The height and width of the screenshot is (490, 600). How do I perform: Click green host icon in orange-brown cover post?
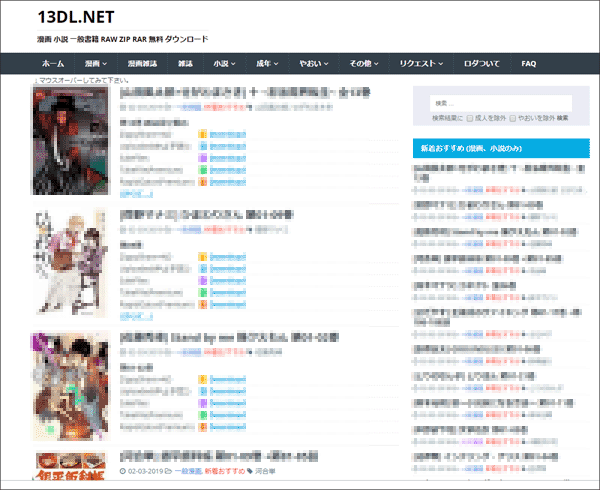(x=202, y=415)
